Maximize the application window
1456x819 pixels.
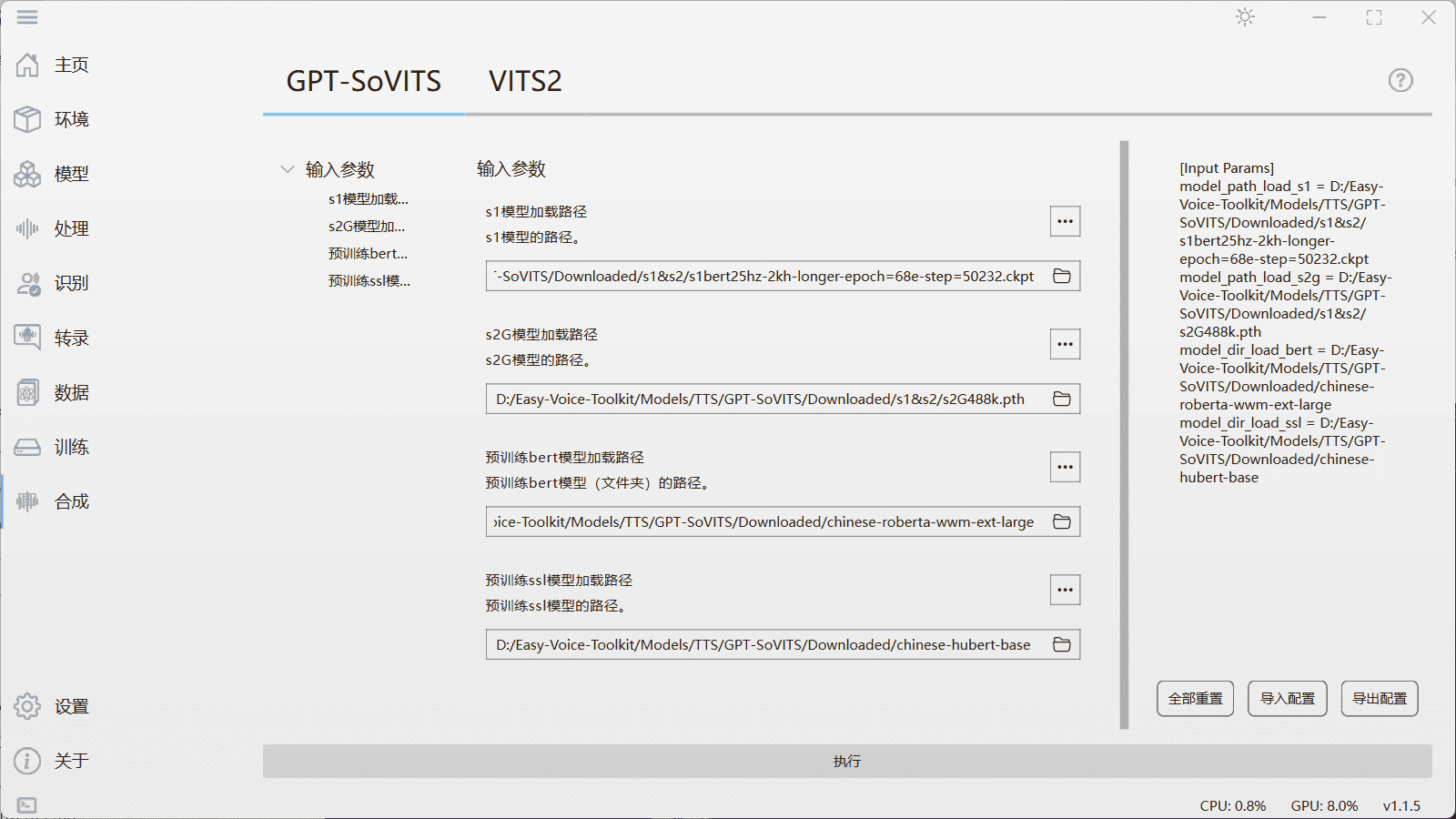(1374, 17)
